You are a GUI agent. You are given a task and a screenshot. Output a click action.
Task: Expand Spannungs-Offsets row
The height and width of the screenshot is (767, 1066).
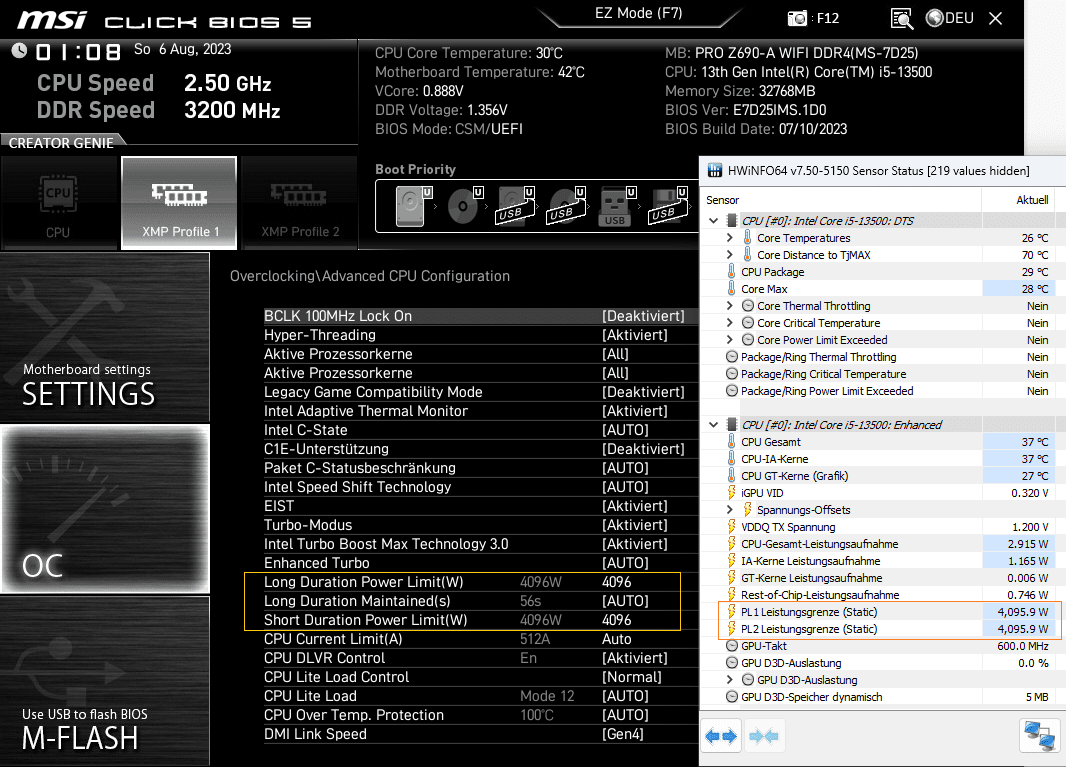point(729,509)
